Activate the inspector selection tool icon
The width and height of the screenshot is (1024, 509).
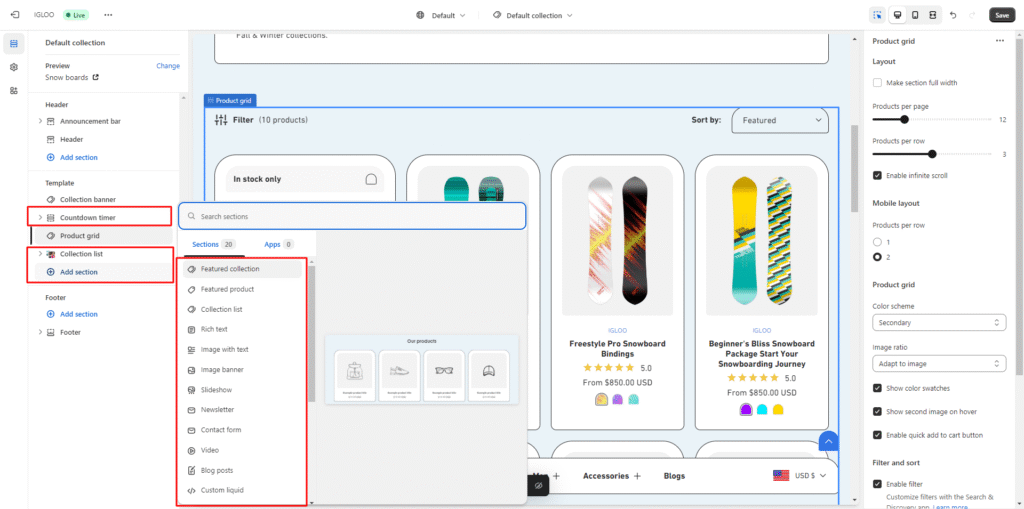click(x=877, y=15)
